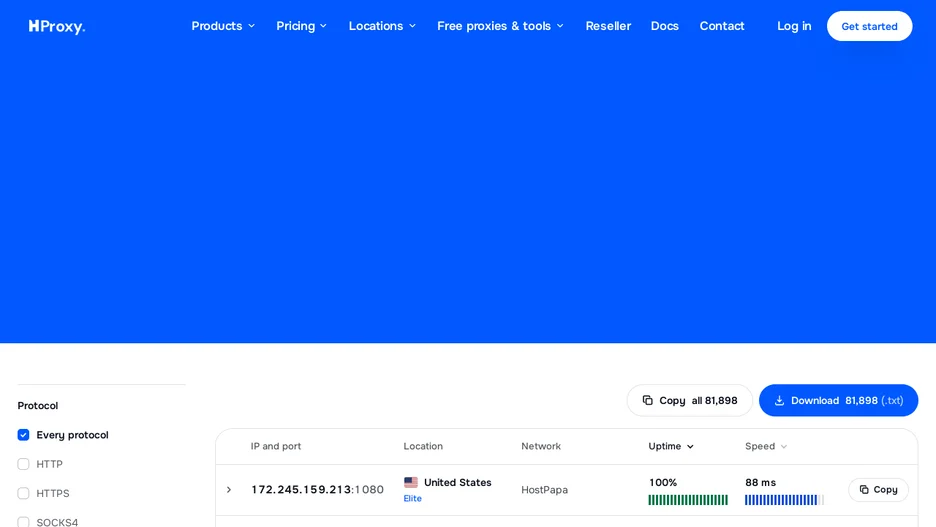Click the green uptime bar
Screen dimensions: 936x527
pyautogui.click(x=688, y=500)
